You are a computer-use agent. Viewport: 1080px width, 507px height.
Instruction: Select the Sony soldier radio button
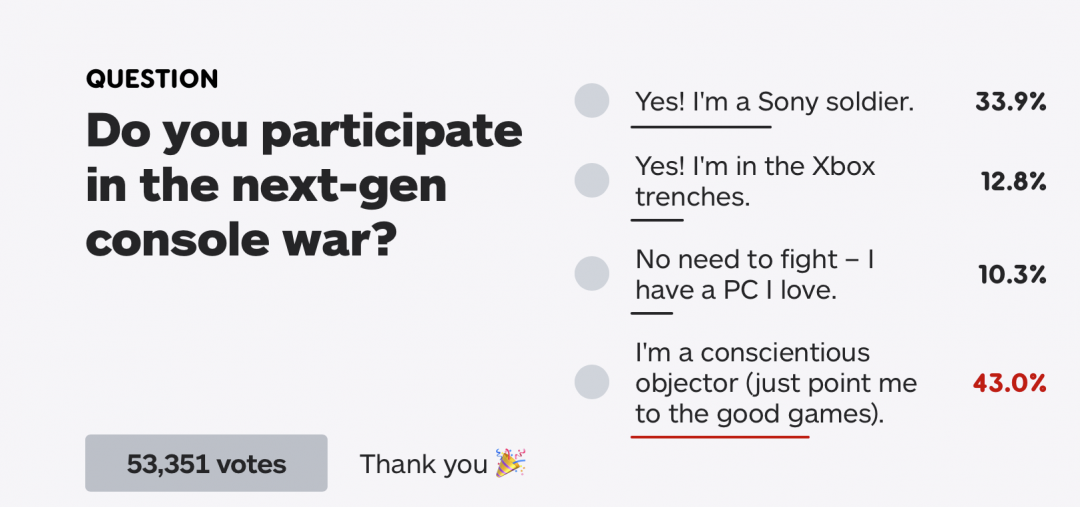click(x=592, y=101)
